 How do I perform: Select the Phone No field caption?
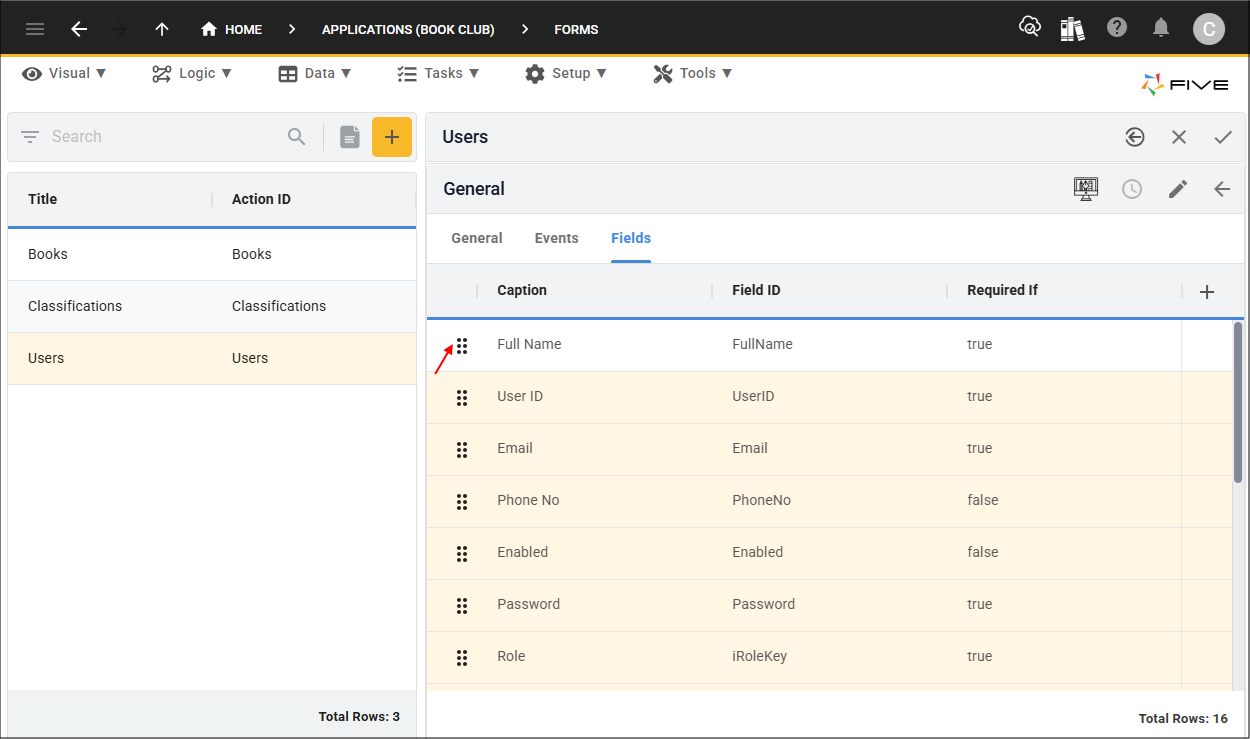tap(528, 500)
